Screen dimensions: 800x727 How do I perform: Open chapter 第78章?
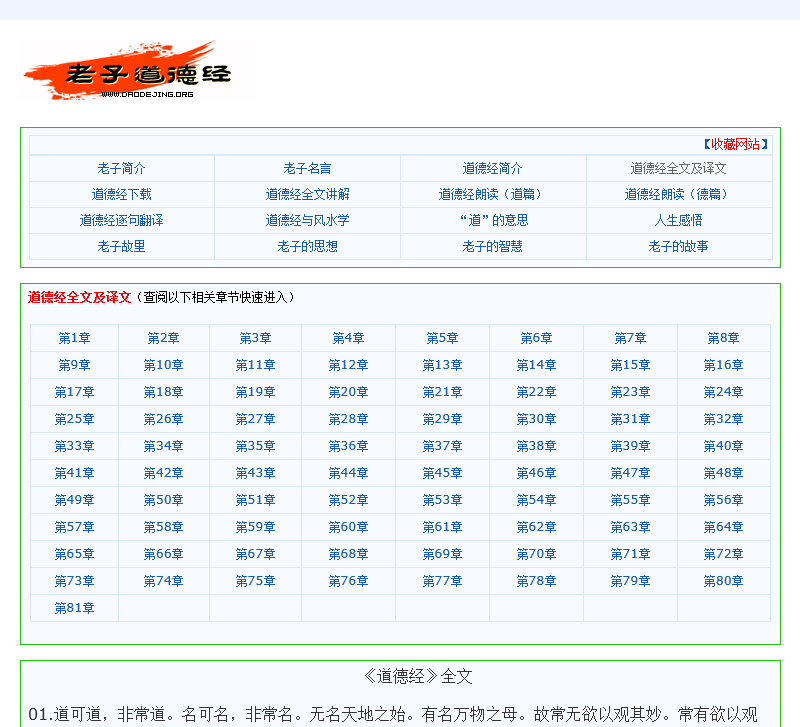(536, 582)
